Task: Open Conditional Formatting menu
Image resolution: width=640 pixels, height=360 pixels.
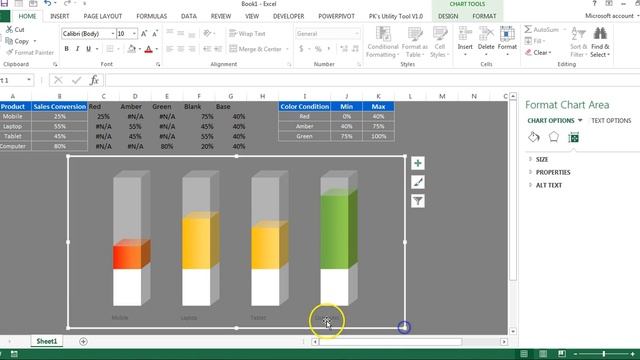Action: [x=382, y=42]
